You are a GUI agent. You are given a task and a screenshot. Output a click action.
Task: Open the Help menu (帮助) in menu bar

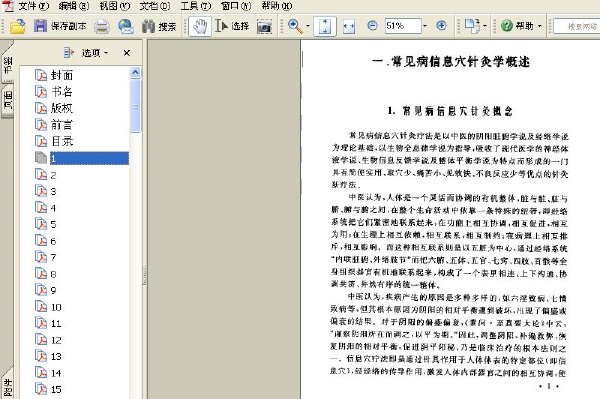click(277, 6)
